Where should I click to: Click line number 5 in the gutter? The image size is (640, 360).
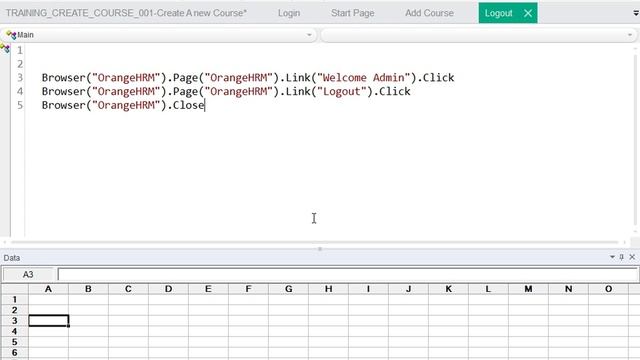20,105
